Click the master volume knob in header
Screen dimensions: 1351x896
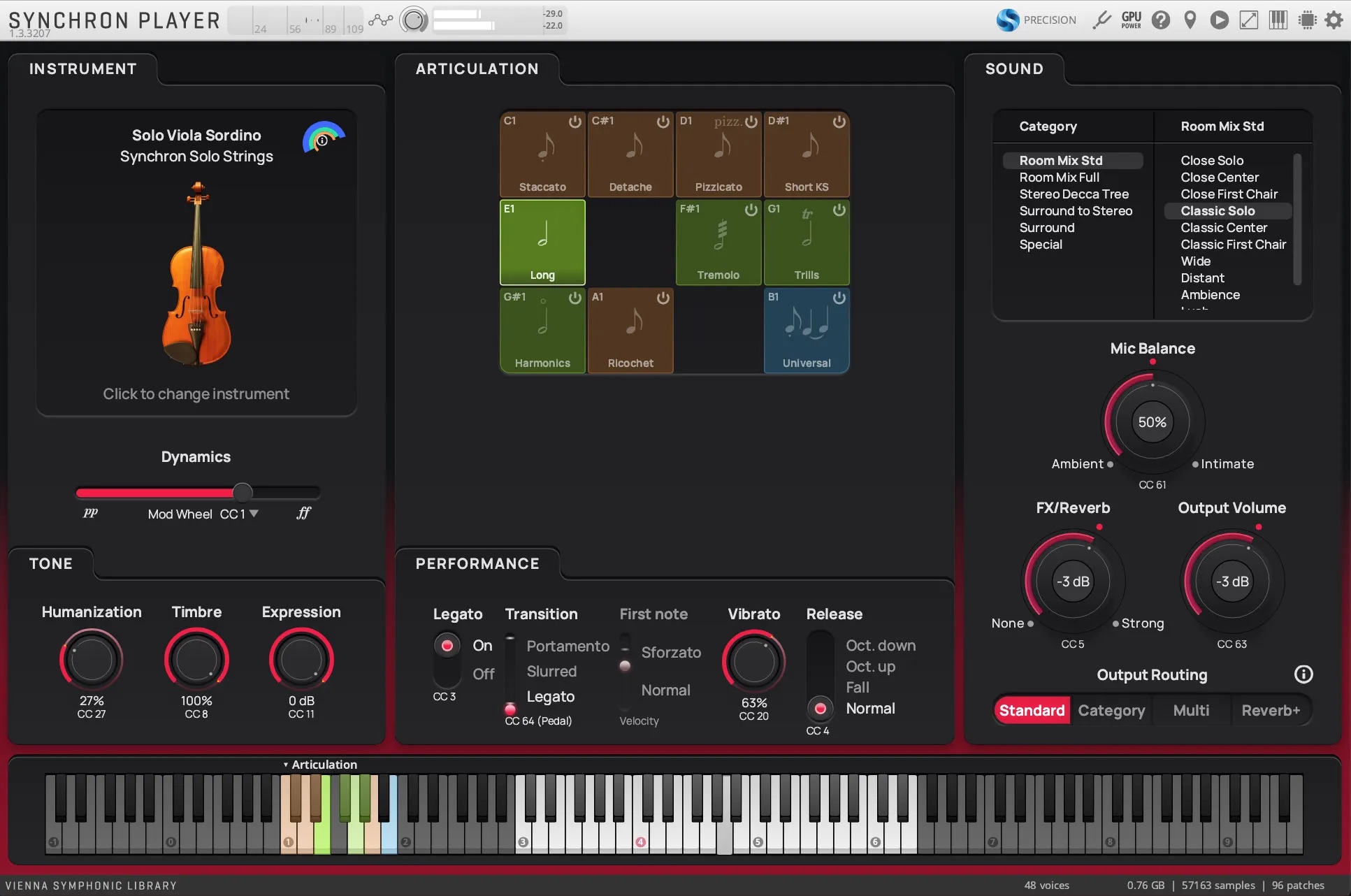click(x=414, y=20)
